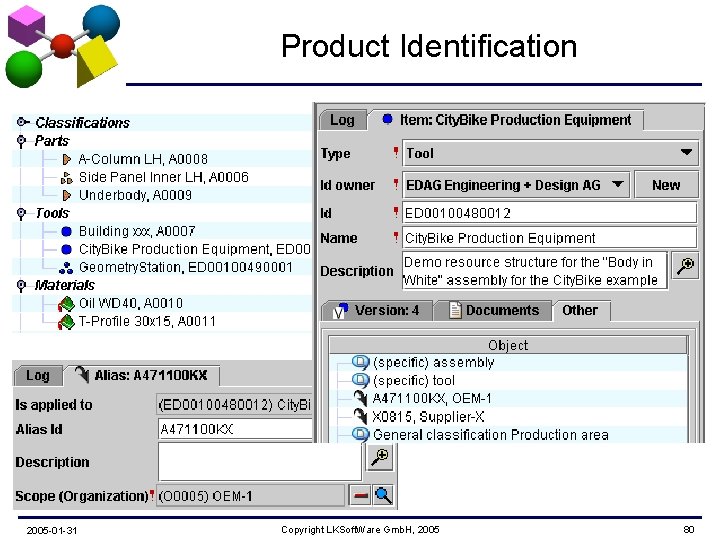Select Side Panel Inner LH, A0006
The width and height of the screenshot is (720, 540).
coord(164,177)
